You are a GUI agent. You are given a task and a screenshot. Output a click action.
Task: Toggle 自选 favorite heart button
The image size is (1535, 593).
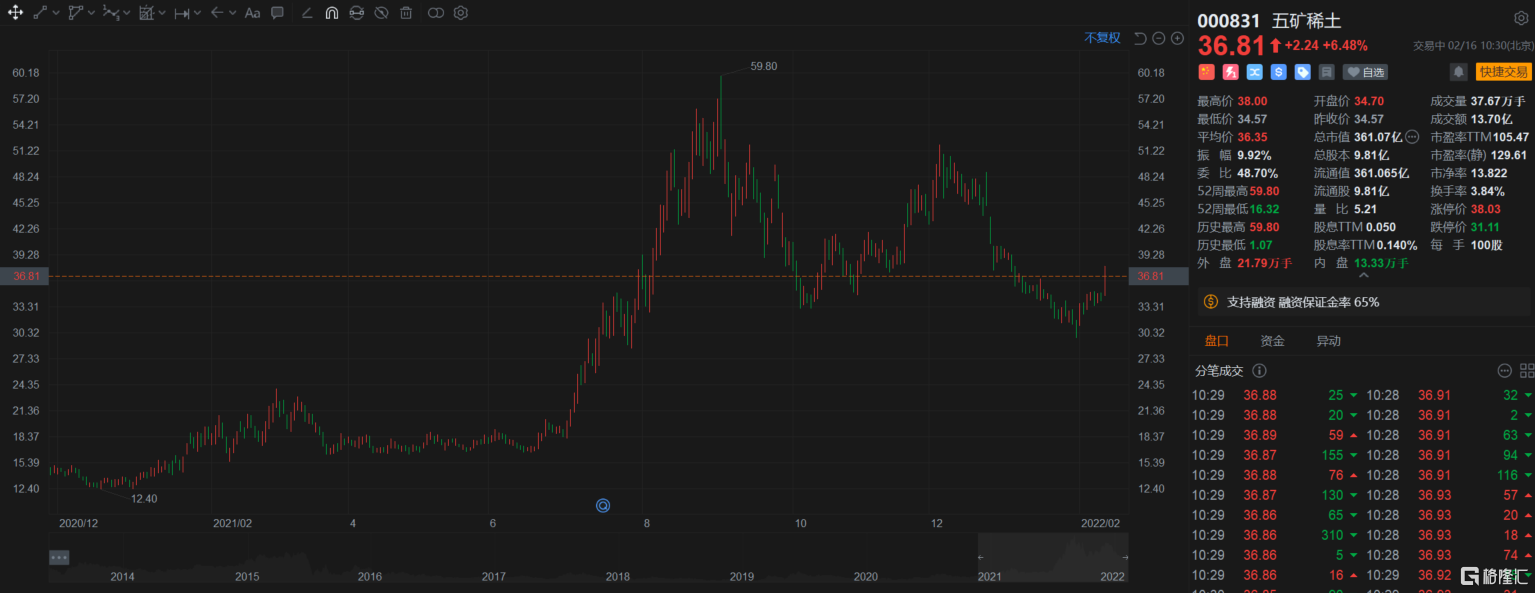(x=1365, y=72)
